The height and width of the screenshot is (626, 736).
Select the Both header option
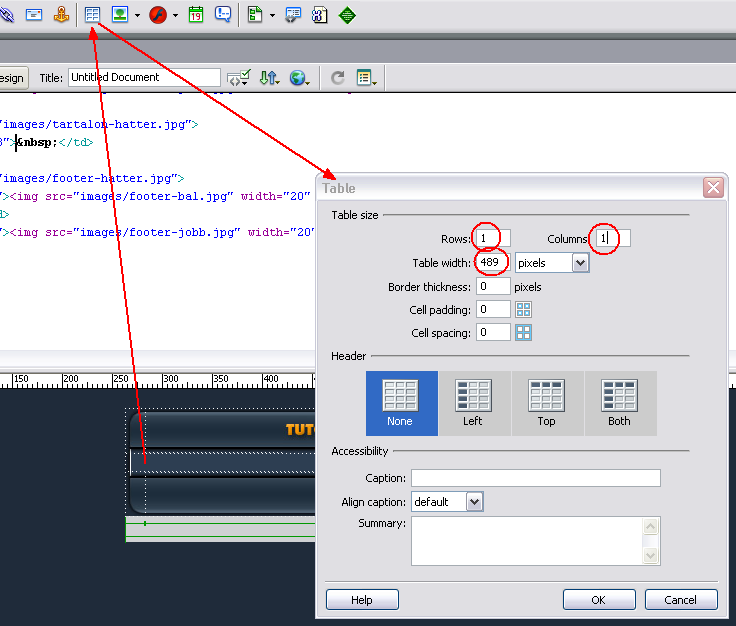pyautogui.click(x=620, y=403)
